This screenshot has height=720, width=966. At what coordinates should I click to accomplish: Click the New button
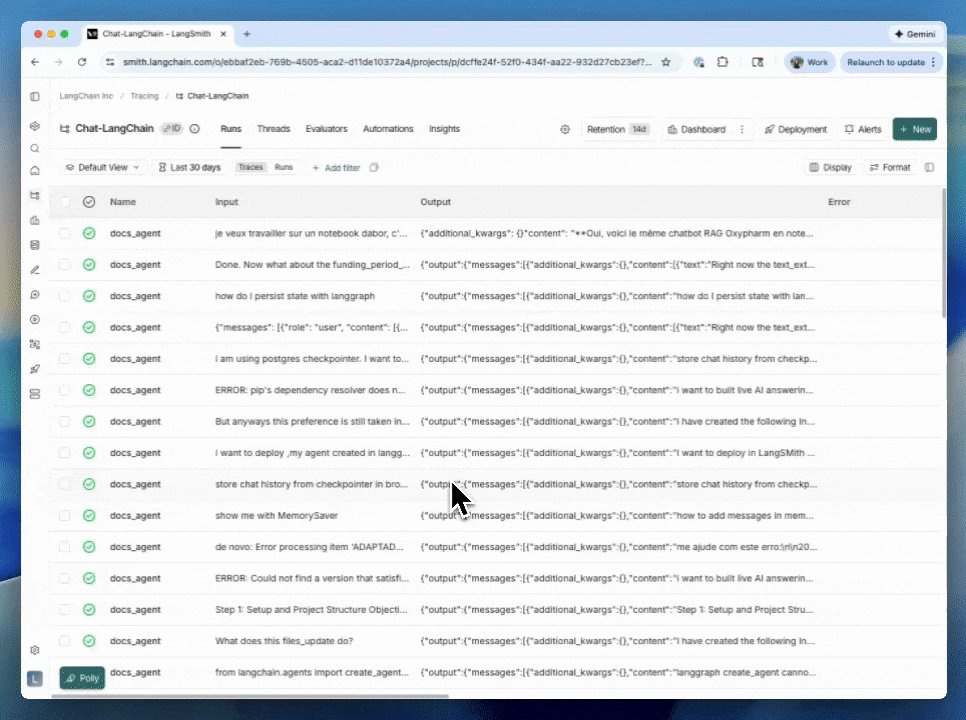(x=915, y=129)
